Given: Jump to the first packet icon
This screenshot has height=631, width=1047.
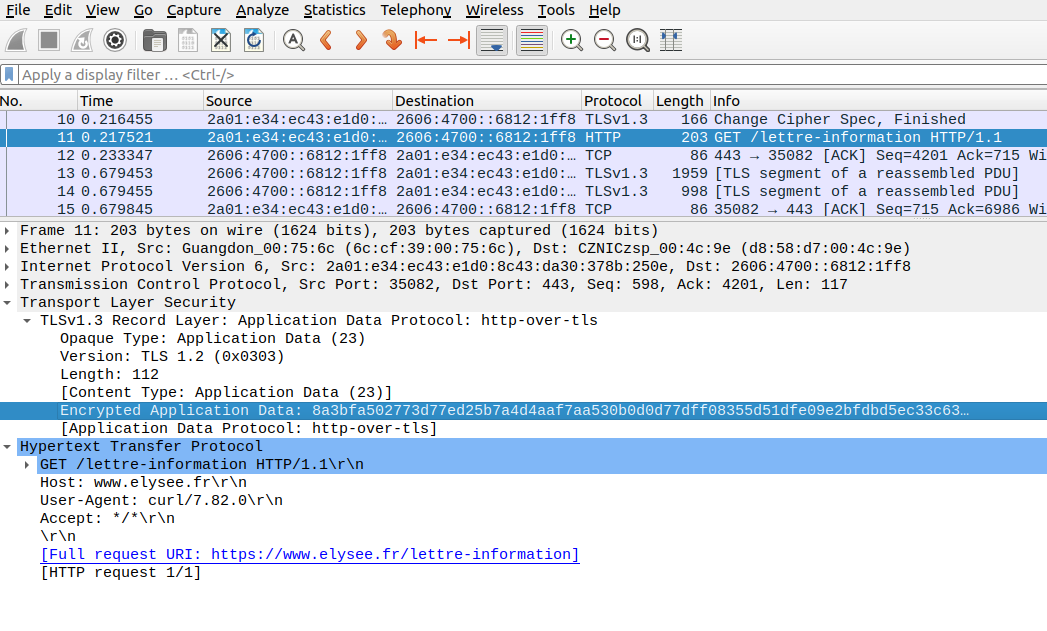Looking at the screenshot, I should tap(425, 40).
